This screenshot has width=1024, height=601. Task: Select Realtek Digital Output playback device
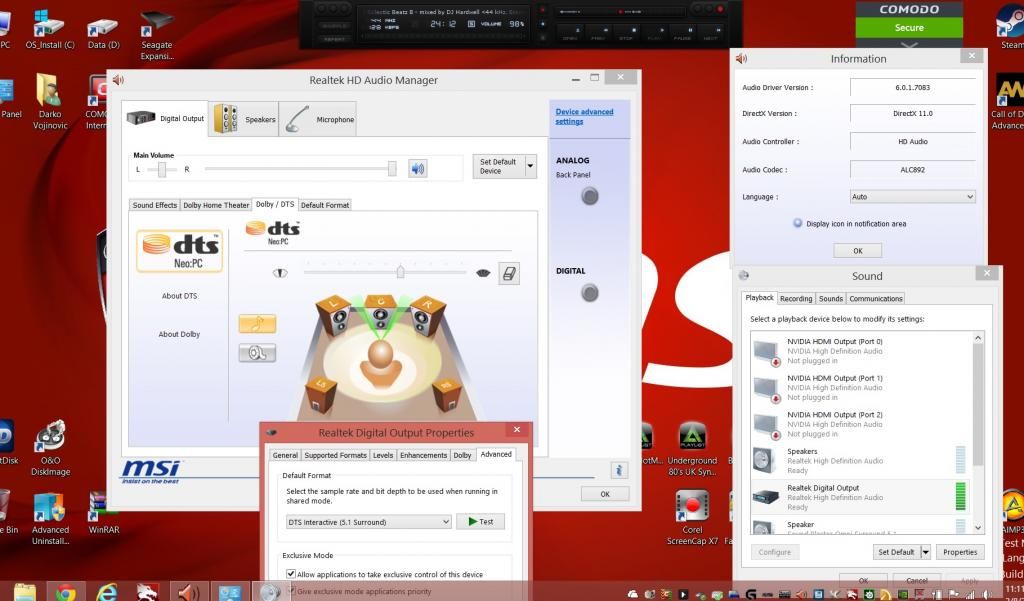pos(859,497)
